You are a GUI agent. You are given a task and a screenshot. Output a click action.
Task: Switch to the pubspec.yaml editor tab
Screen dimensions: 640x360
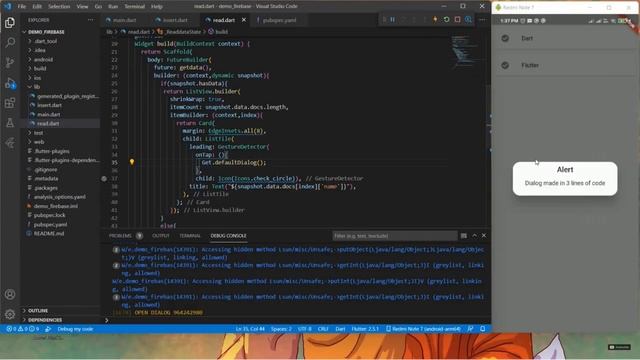279,20
